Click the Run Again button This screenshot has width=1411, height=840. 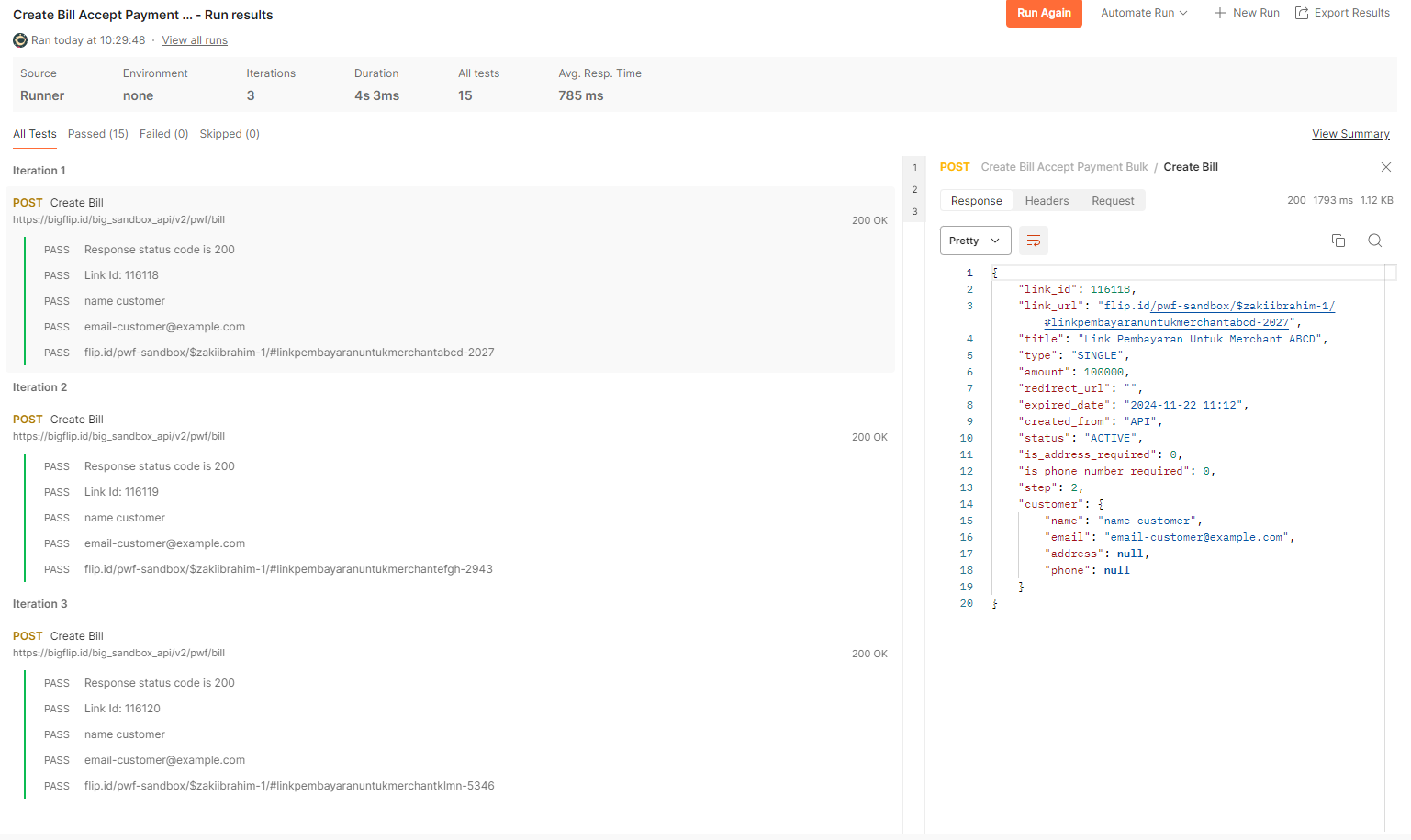coord(1044,12)
